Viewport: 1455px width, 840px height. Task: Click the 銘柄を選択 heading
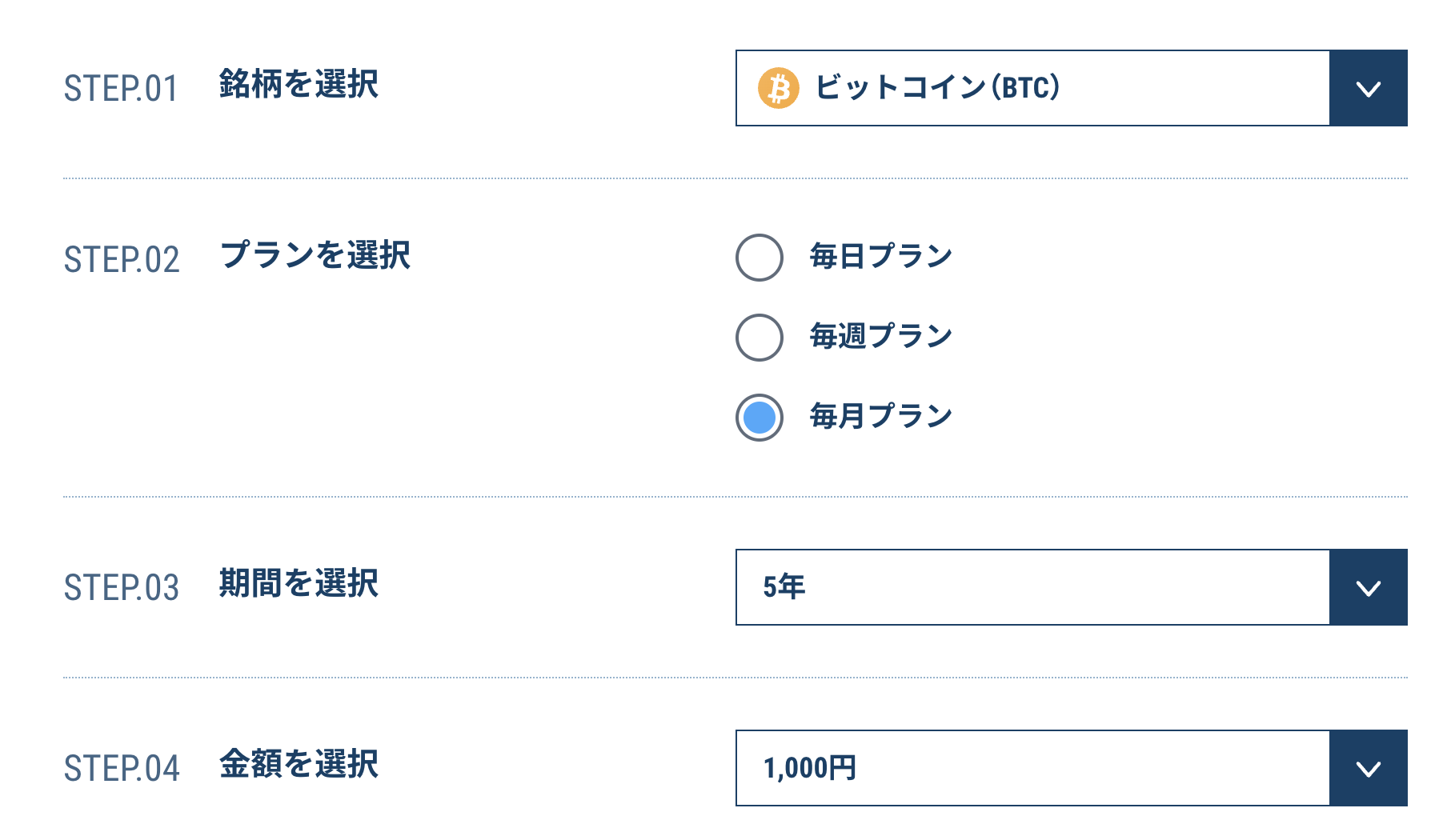(x=299, y=85)
